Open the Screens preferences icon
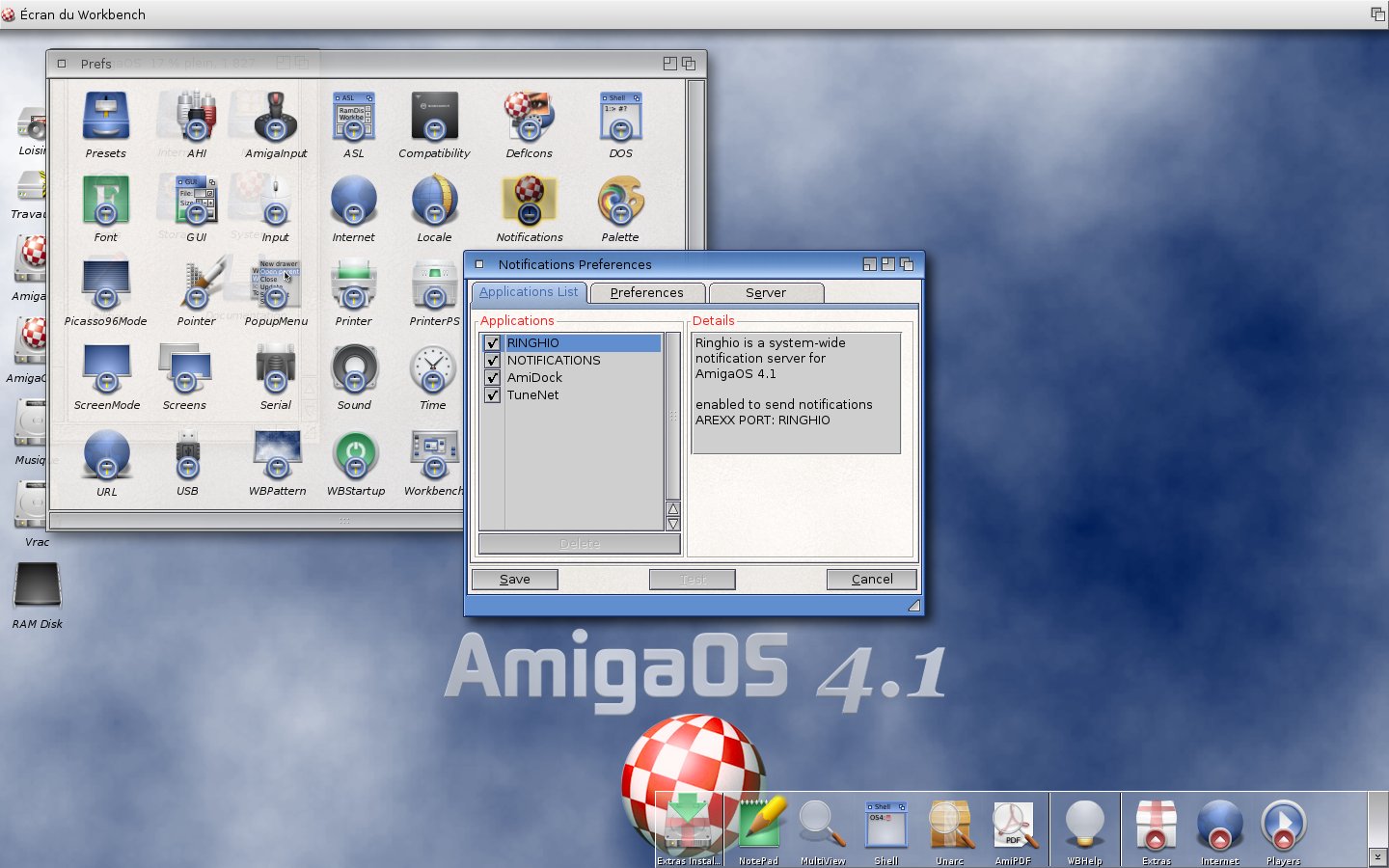 (x=184, y=368)
